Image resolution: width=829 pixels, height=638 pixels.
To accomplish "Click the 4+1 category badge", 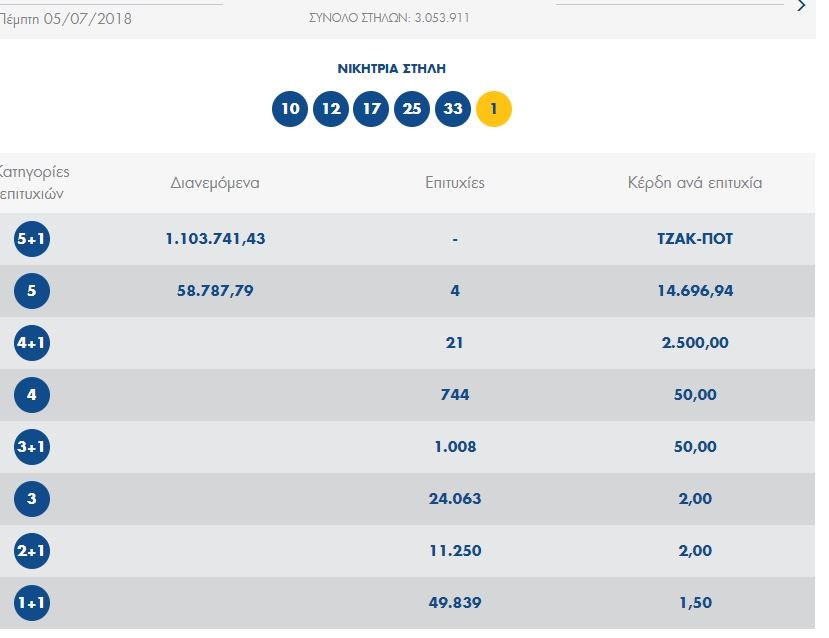I will tap(32, 343).
